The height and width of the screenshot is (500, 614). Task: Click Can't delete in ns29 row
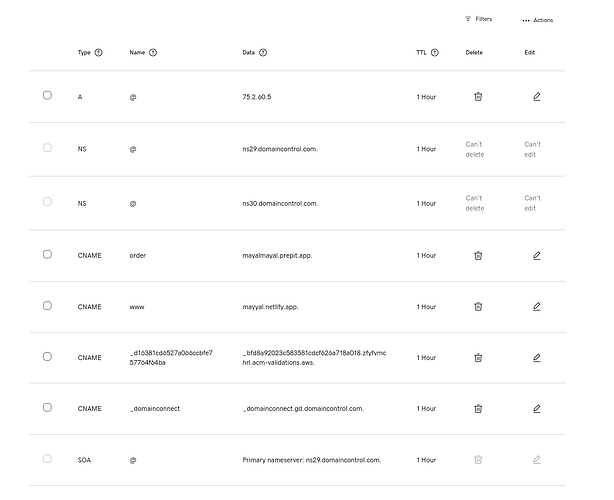pos(475,150)
